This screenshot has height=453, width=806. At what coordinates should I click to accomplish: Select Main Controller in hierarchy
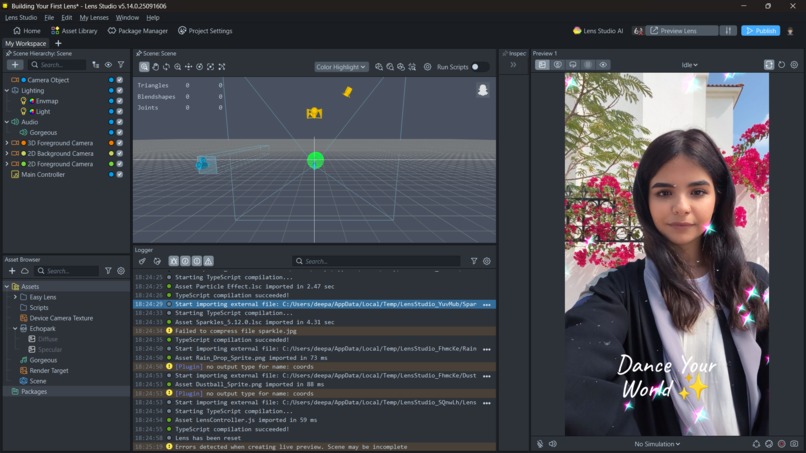point(43,175)
